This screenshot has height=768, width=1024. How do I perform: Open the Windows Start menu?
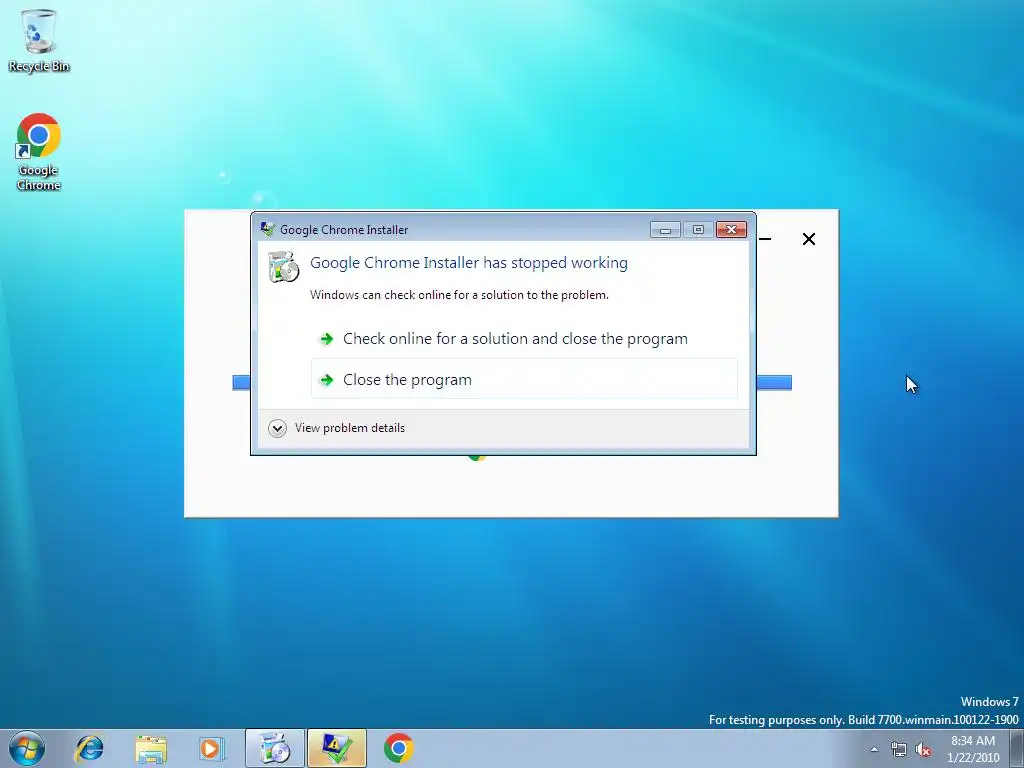27,748
